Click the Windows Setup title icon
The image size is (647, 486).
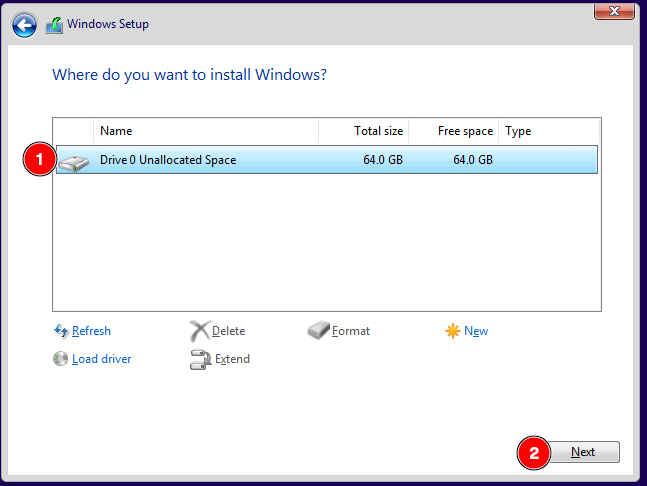click(54, 25)
